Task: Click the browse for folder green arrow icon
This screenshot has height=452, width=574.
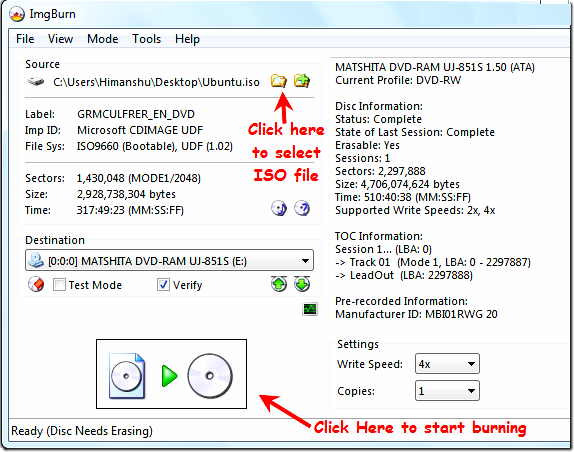Action: click(x=302, y=81)
